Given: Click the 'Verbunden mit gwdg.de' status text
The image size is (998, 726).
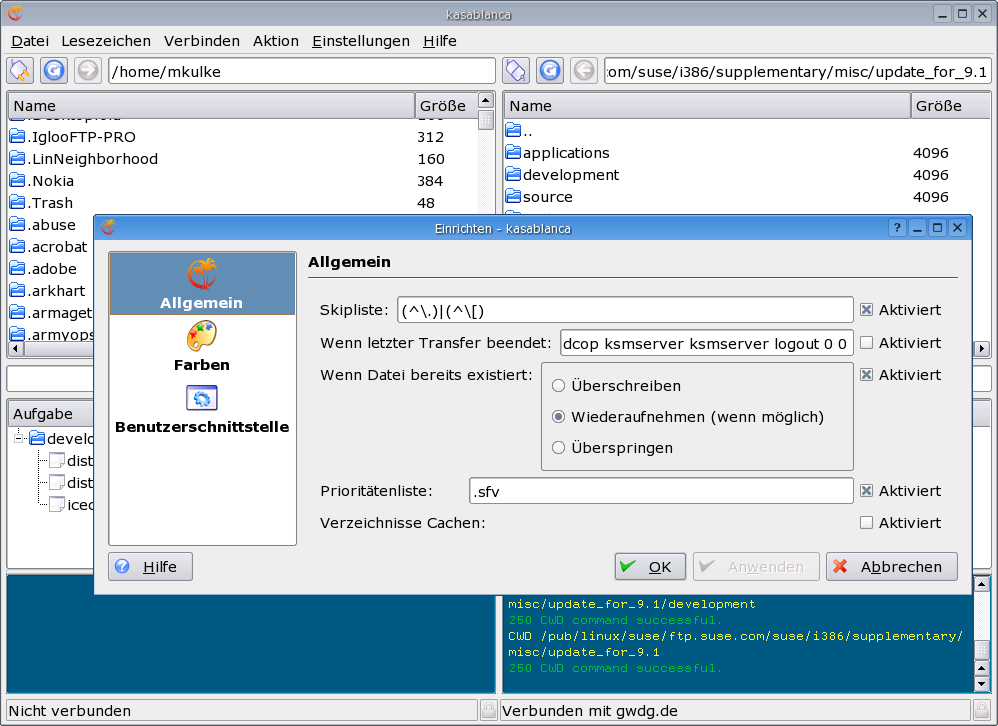Looking at the screenshot, I should pyautogui.click(x=589, y=710).
